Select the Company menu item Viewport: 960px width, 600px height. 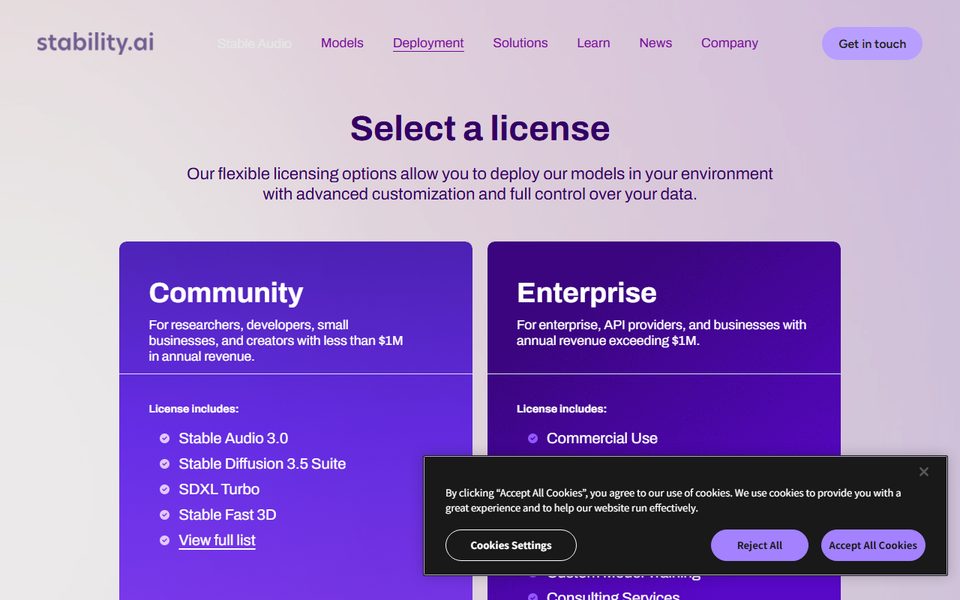click(x=729, y=43)
